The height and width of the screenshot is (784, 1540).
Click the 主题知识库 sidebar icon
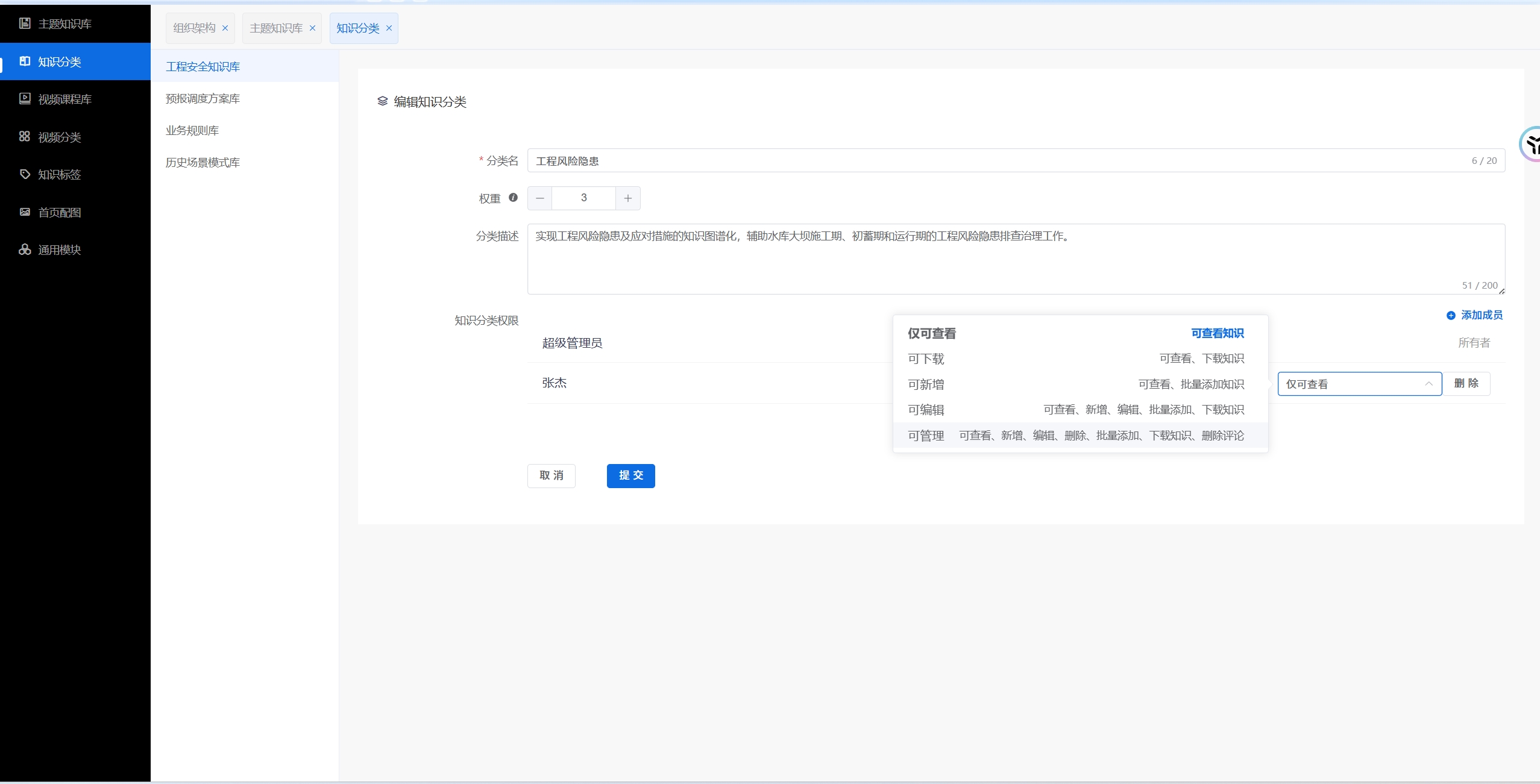coord(25,24)
